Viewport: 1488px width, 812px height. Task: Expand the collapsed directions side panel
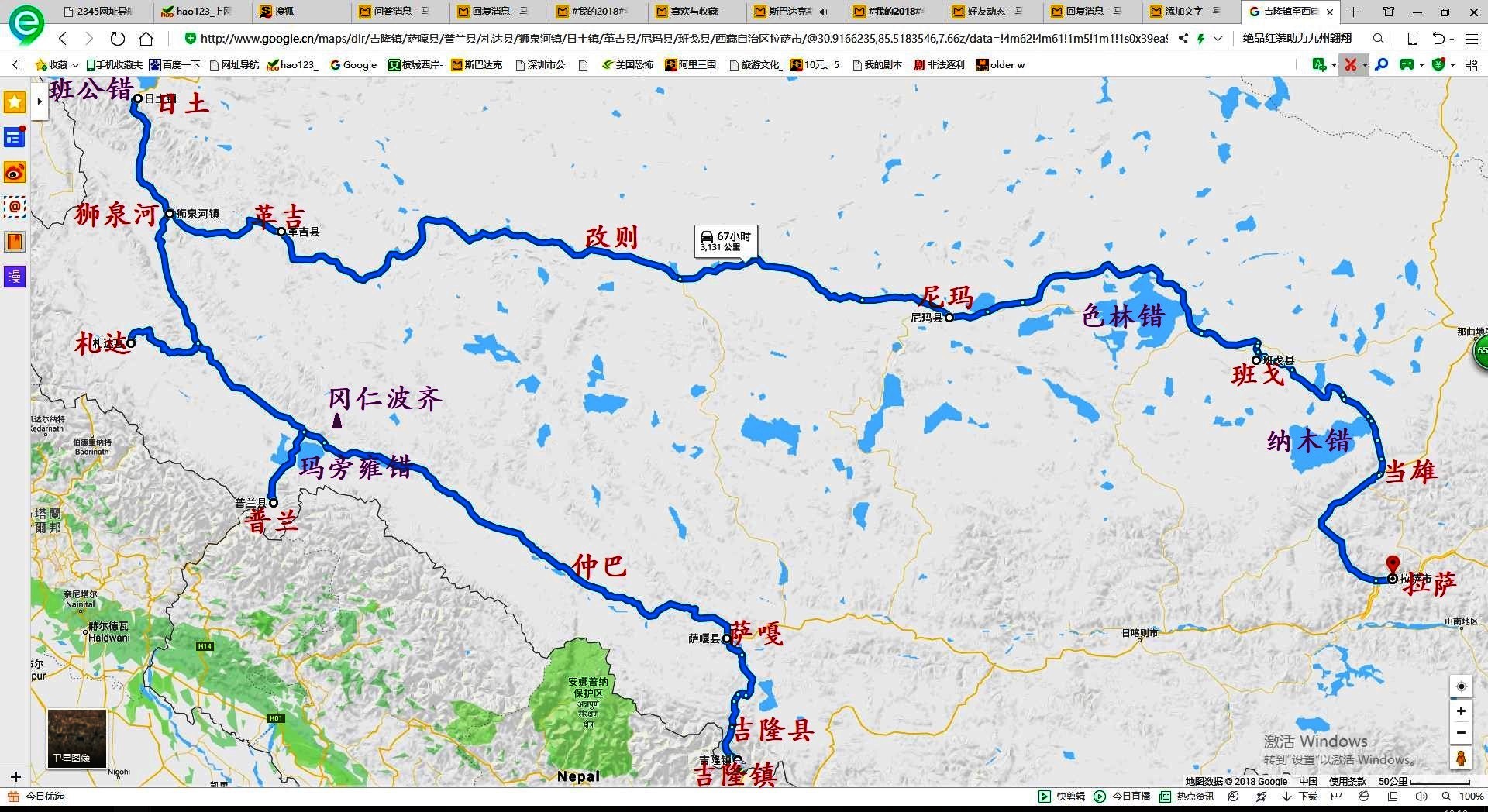(40, 101)
